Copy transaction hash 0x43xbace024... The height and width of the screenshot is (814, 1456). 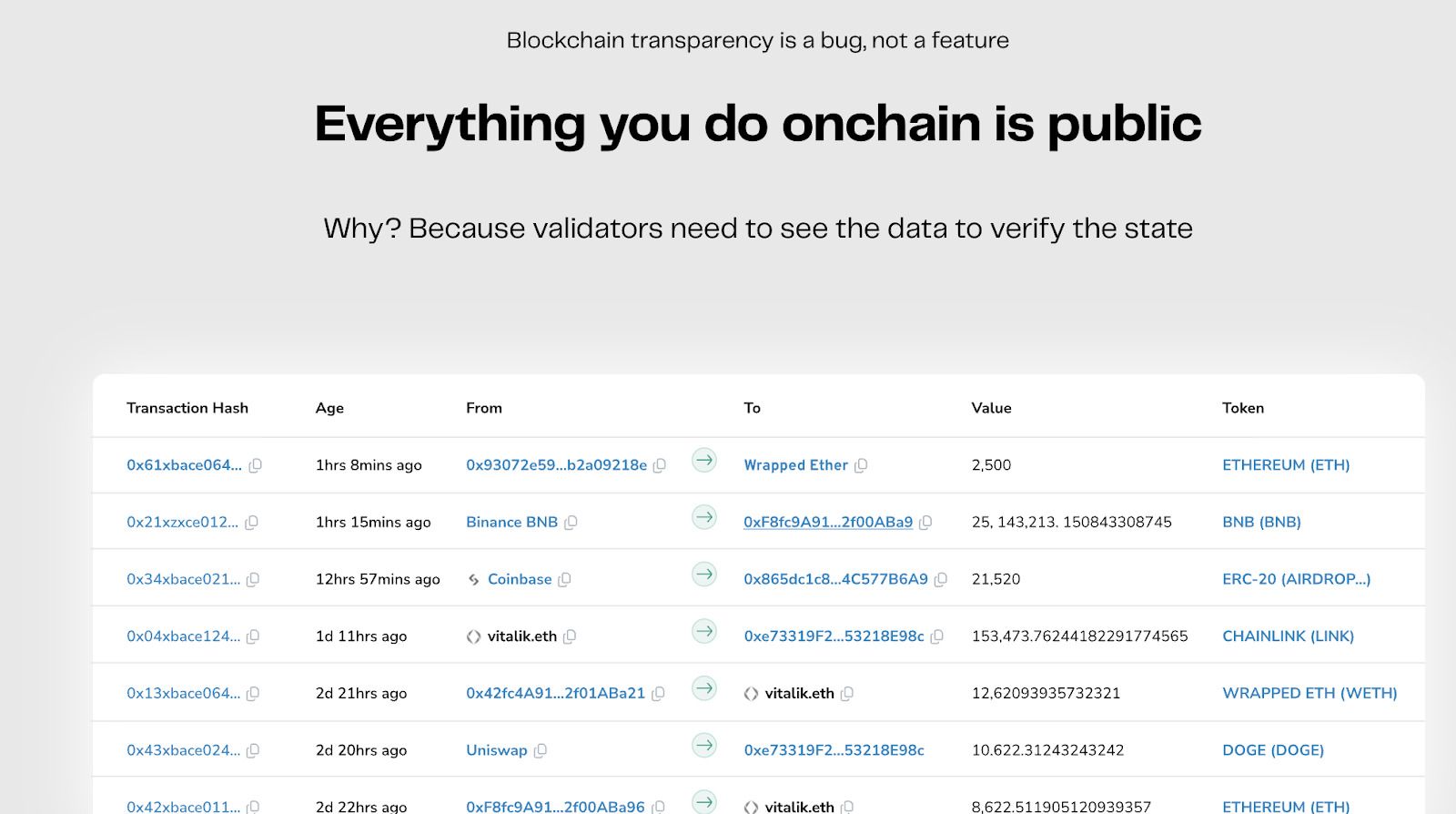point(253,750)
